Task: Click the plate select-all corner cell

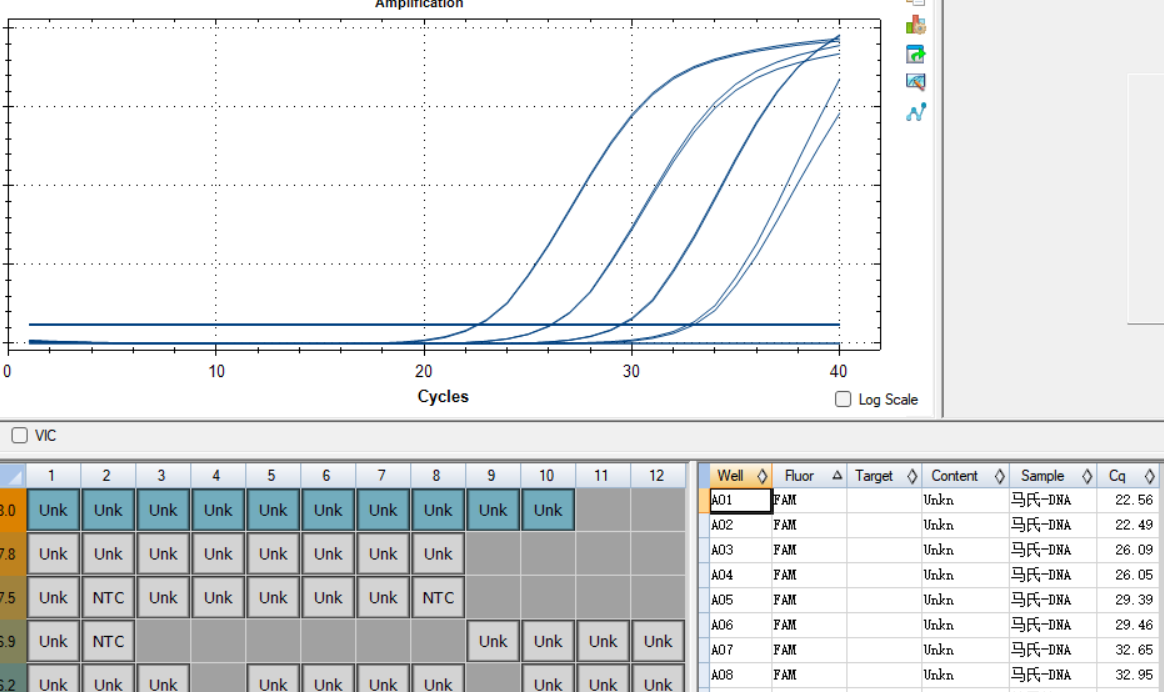Action: pos(13,475)
